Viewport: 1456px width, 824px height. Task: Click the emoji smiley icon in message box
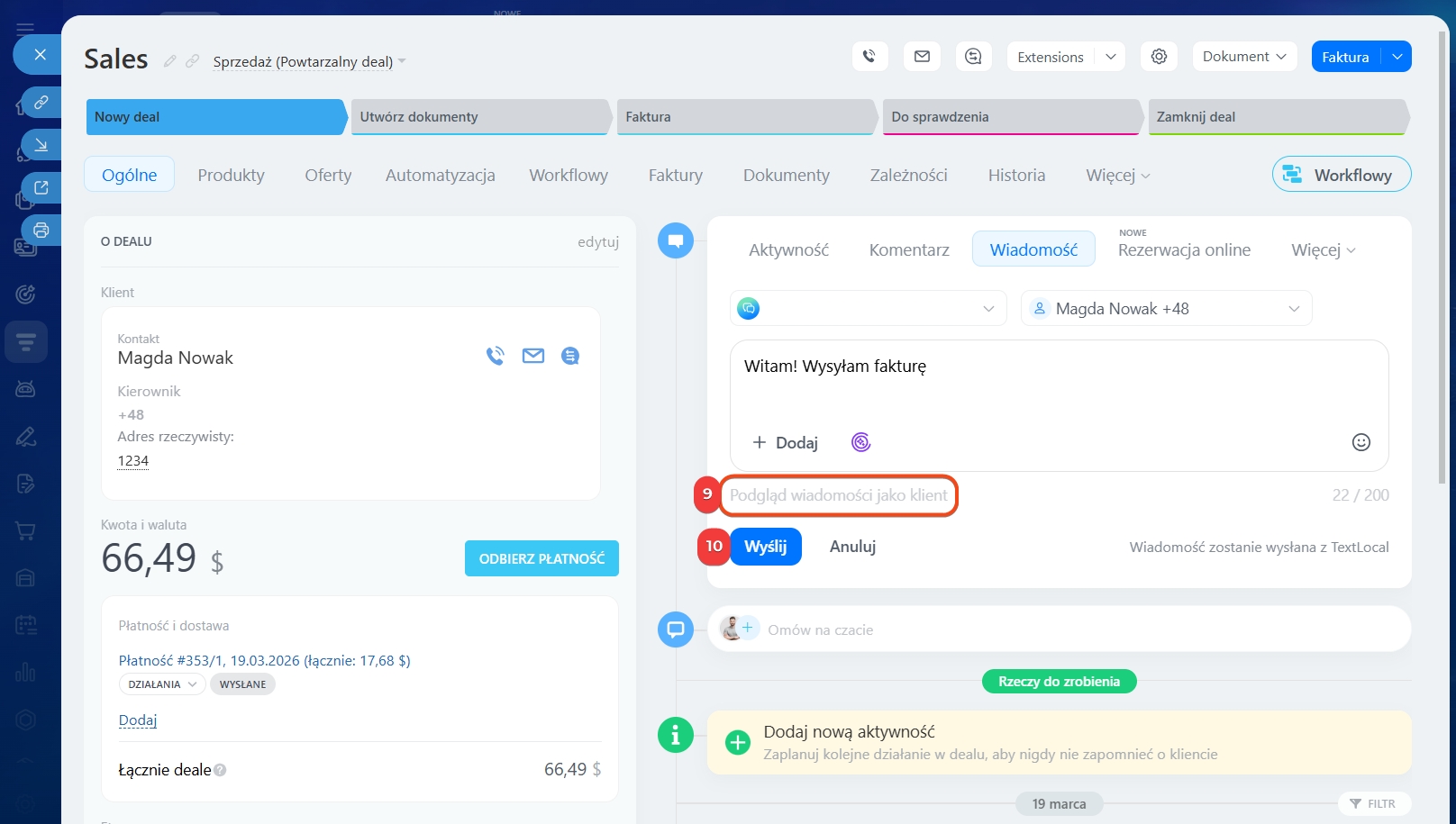tap(1360, 442)
